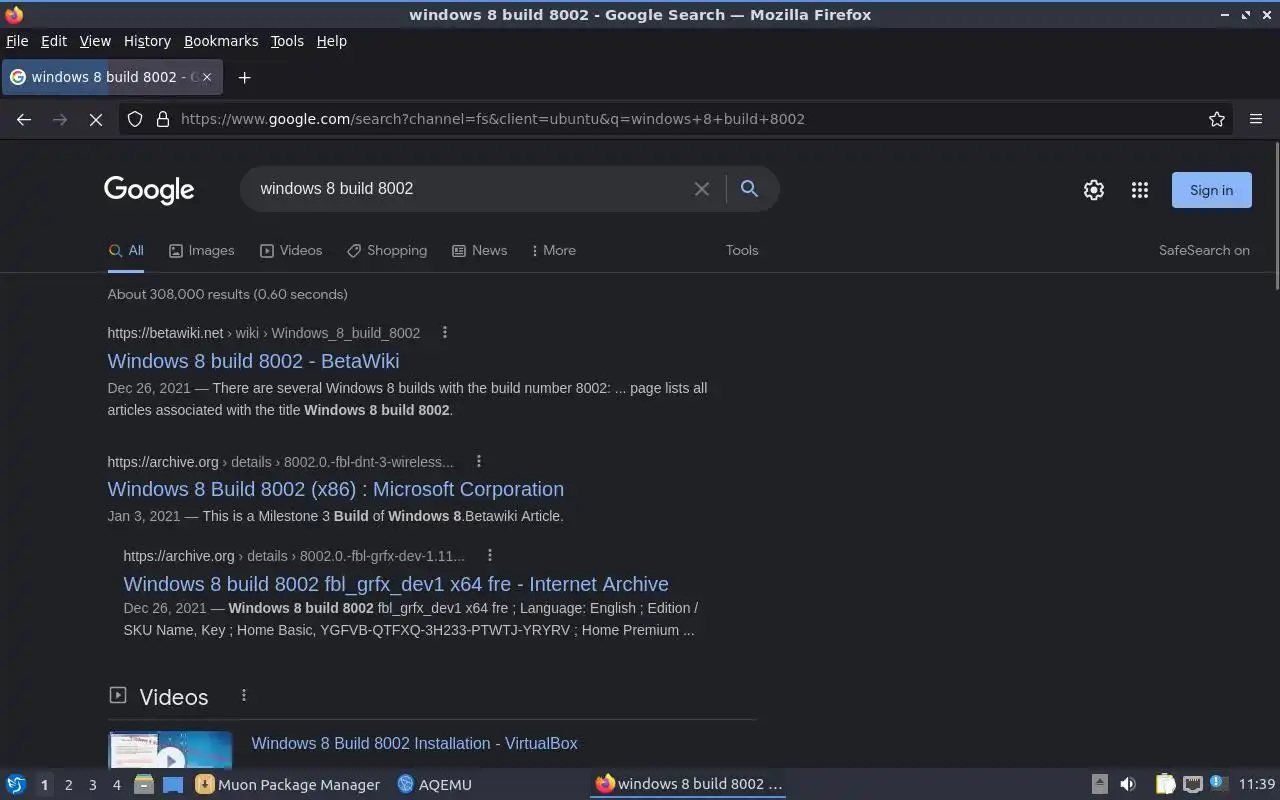This screenshot has width=1280, height=800.
Task: Open the network tray icon
Action: point(1192,784)
